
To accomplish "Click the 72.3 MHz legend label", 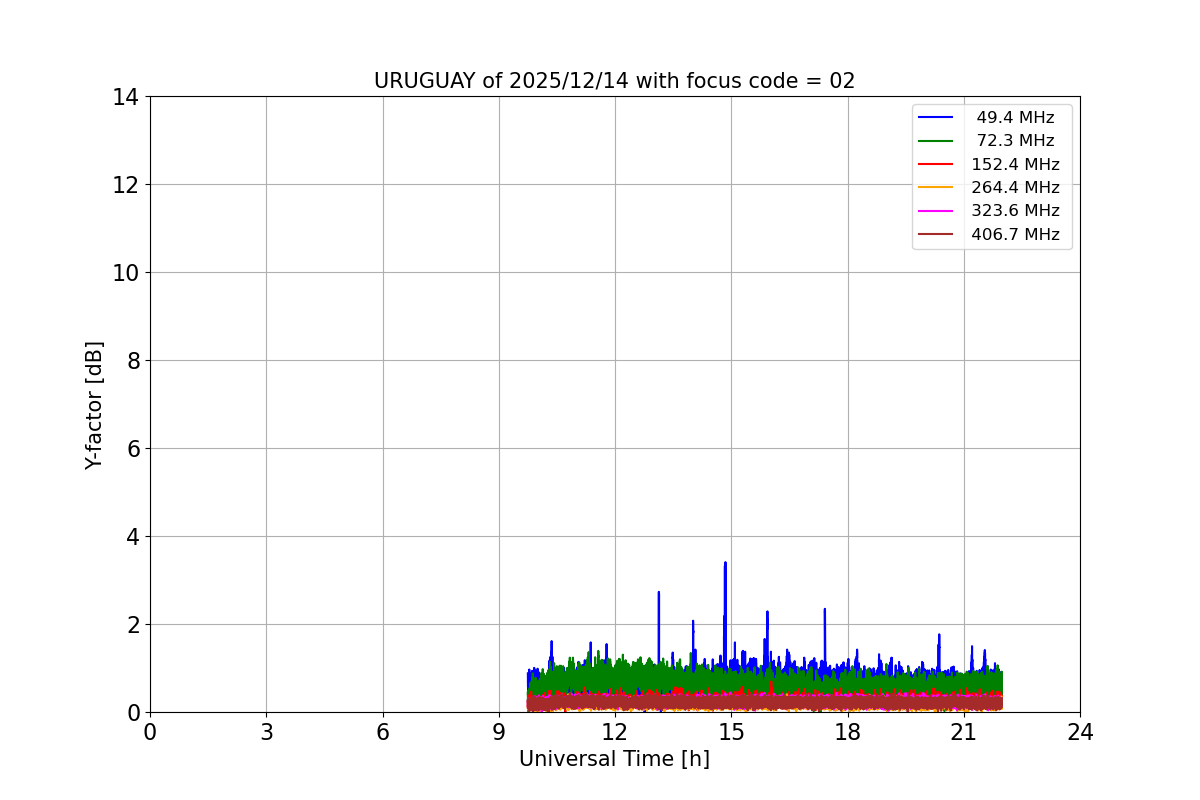I will tap(1015, 141).
